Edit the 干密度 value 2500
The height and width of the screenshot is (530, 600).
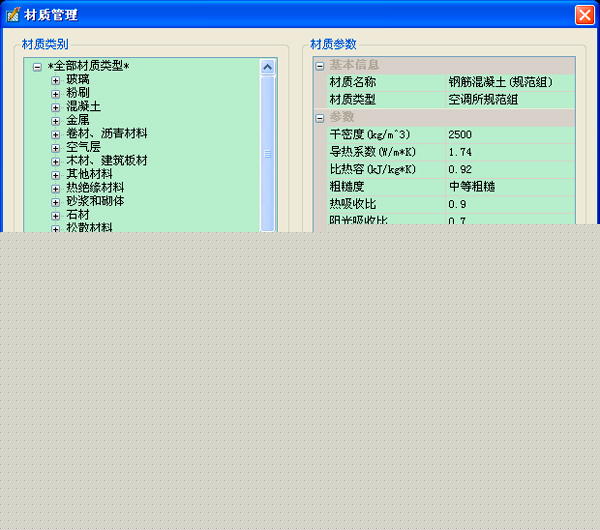tap(510, 135)
